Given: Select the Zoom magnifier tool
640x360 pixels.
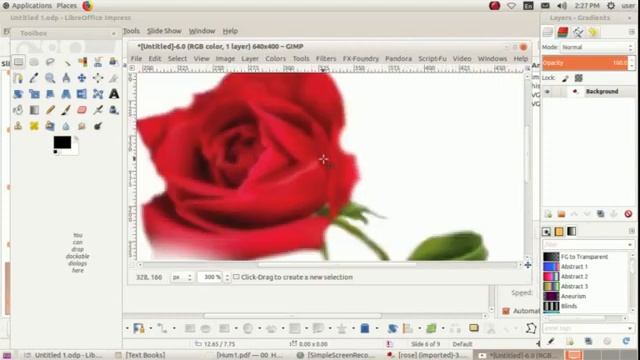Looking at the screenshot, I should point(50,78).
